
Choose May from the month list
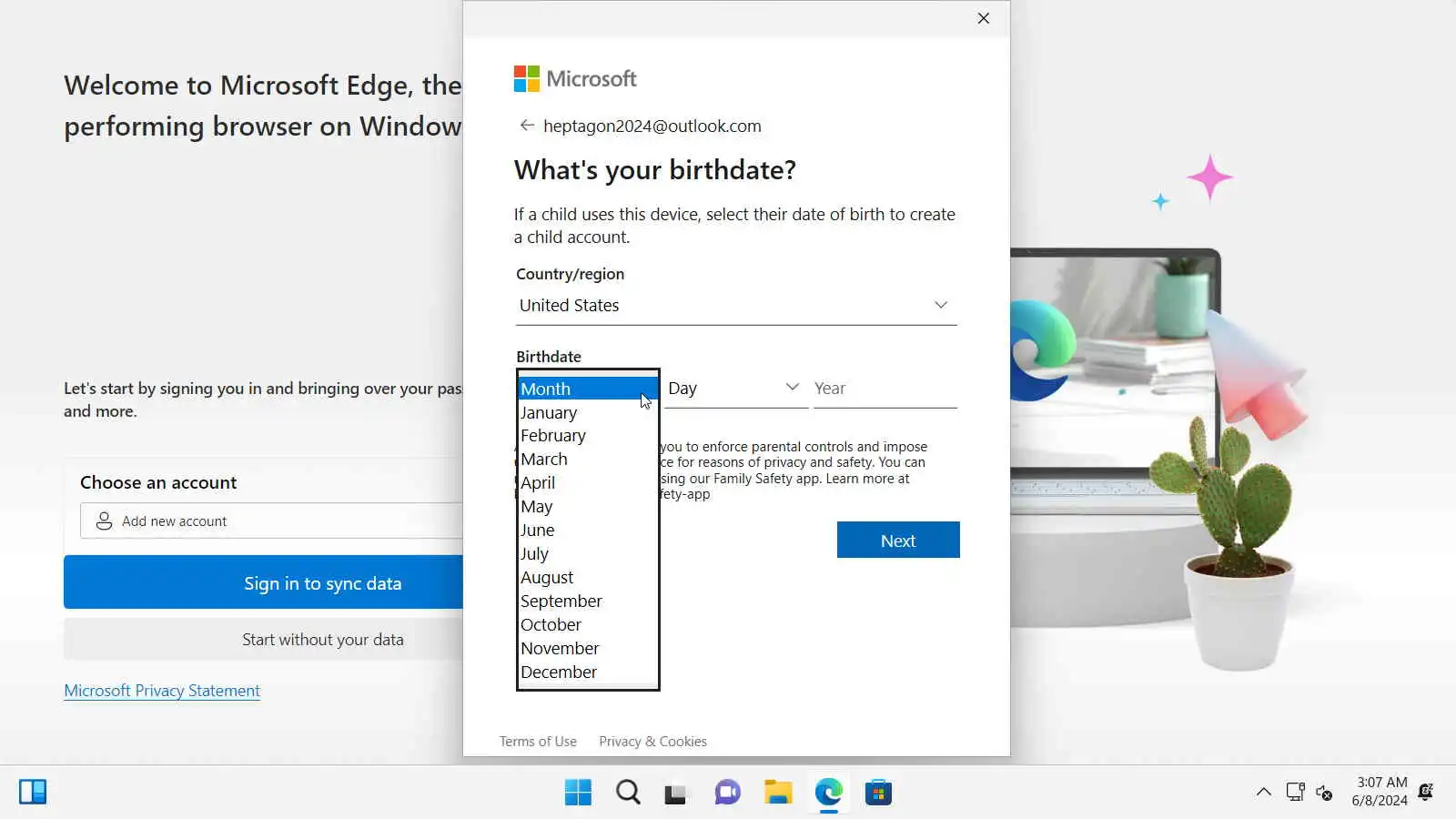(588, 507)
